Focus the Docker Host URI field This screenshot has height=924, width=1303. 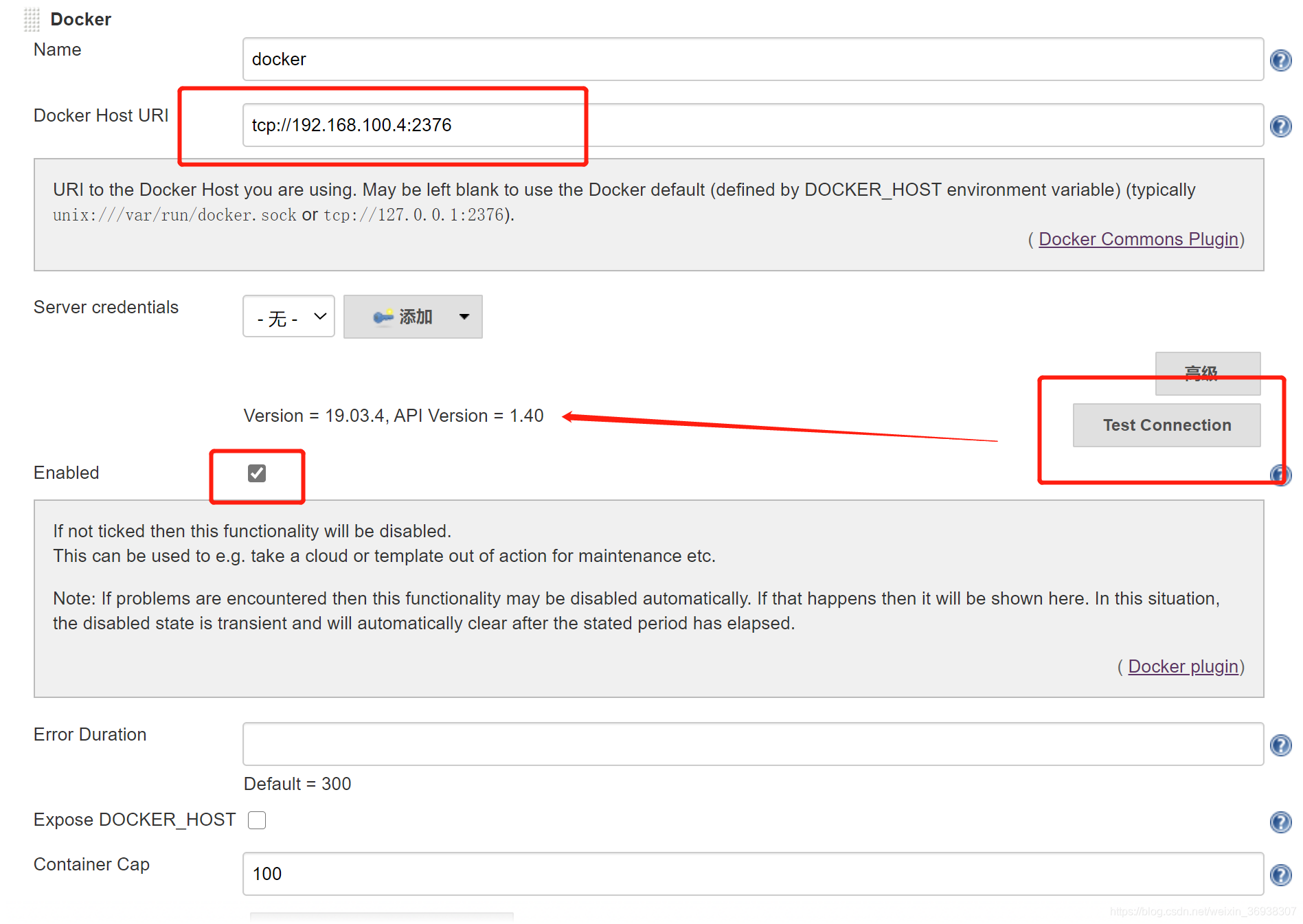(x=753, y=125)
